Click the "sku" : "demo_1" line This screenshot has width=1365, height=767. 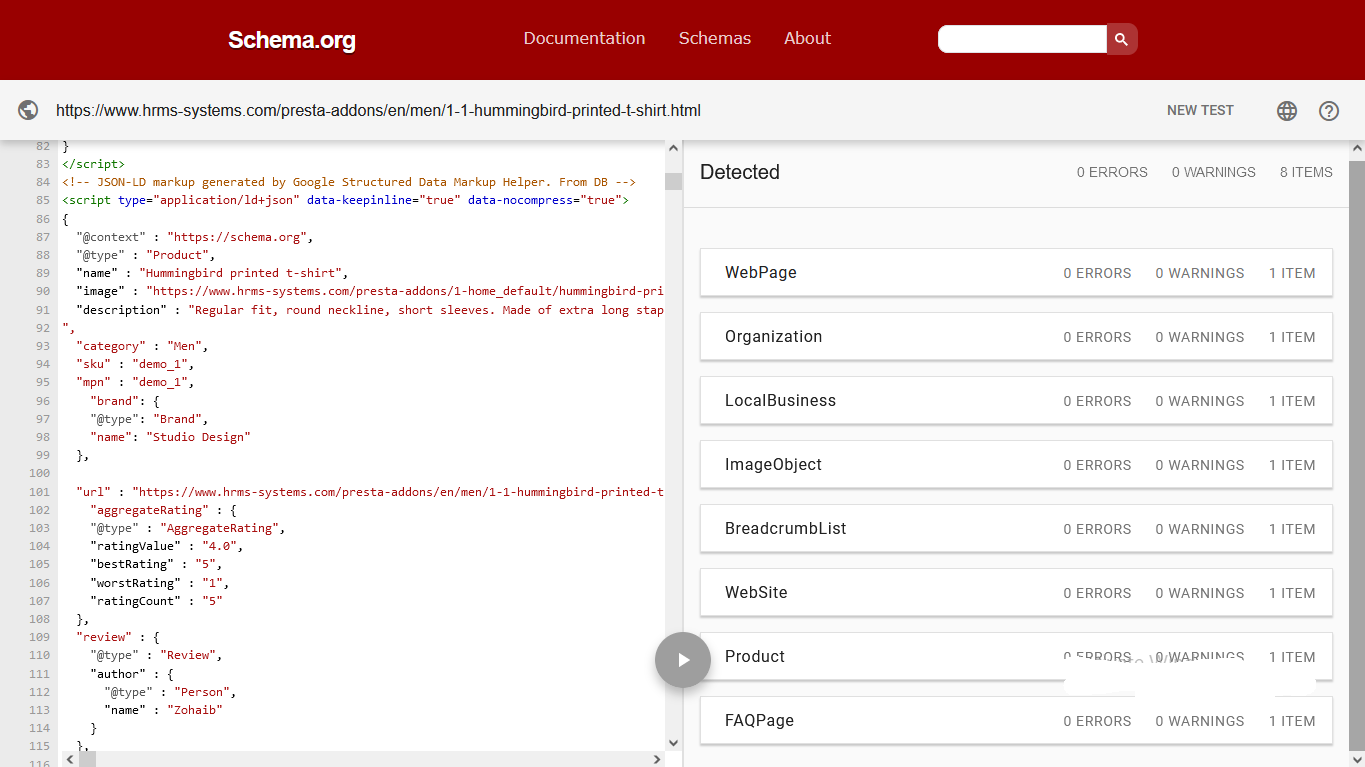[x=135, y=364]
